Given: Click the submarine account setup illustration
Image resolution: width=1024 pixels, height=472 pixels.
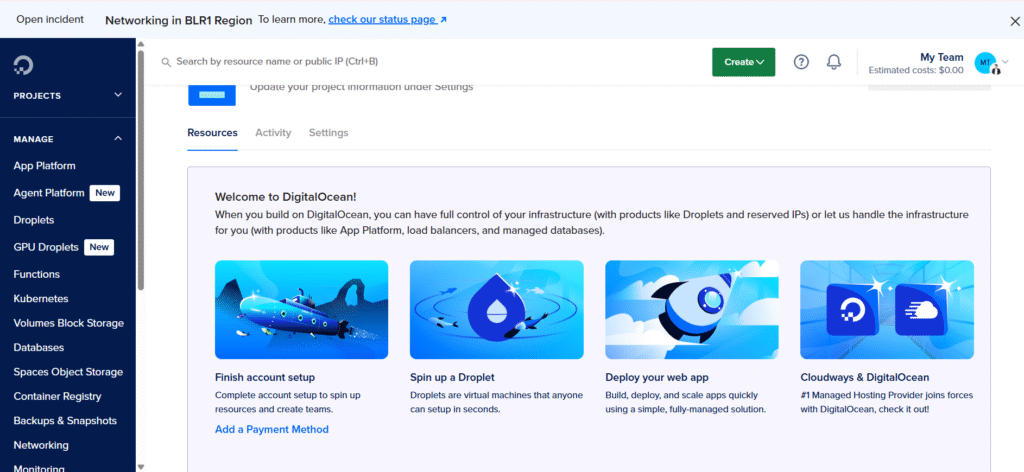Looking at the screenshot, I should coord(301,310).
